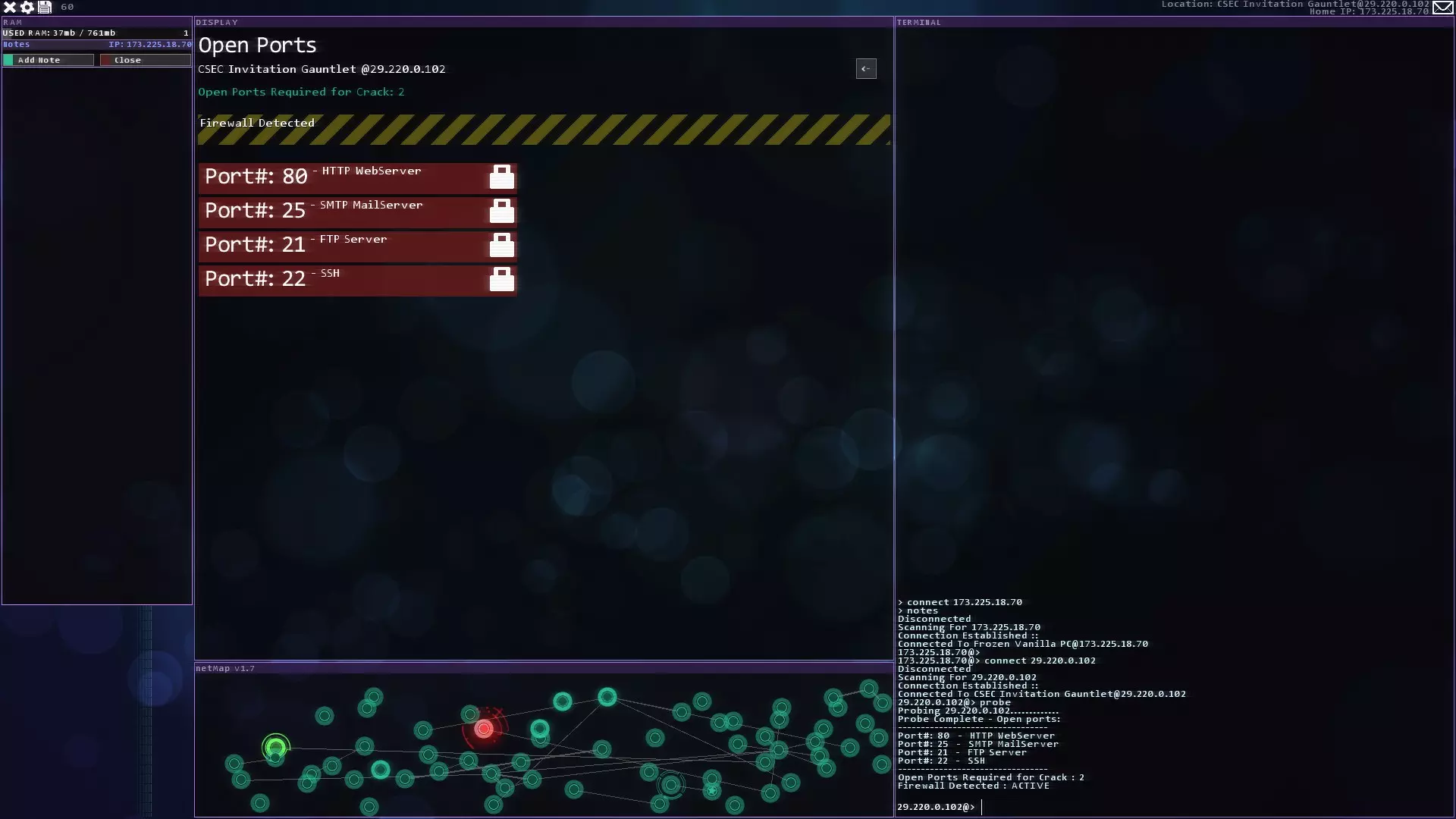
Task: Open the settings gear icon
Action: pos(27,7)
